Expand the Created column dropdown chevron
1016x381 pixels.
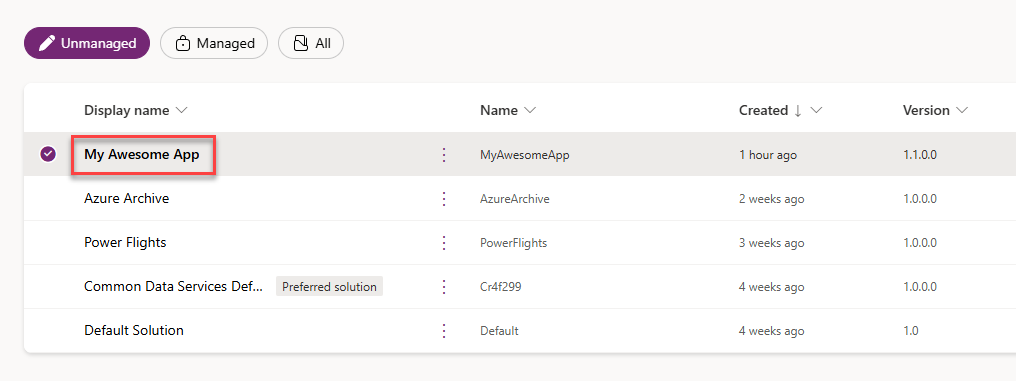[x=816, y=111]
